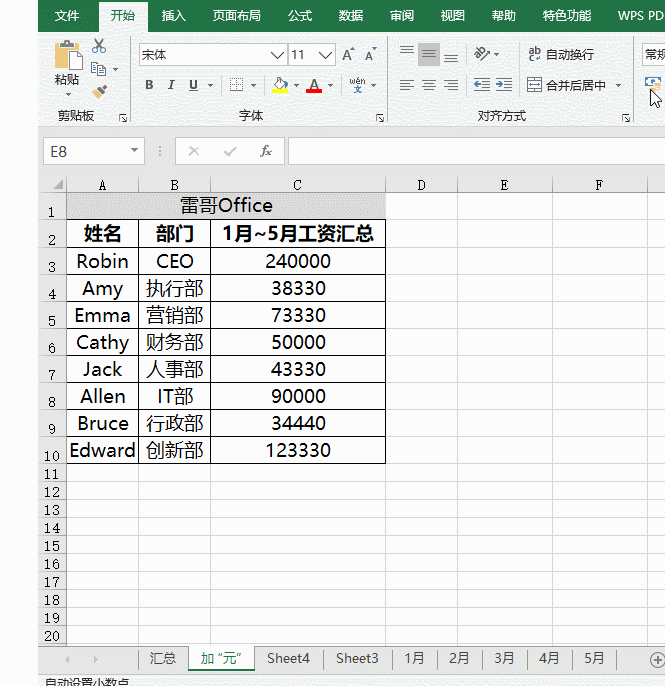Image resolution: width=665 pixels, height=686 pixels.
Task: Cancel formula entry with X icon
Action: coord(194,151)
